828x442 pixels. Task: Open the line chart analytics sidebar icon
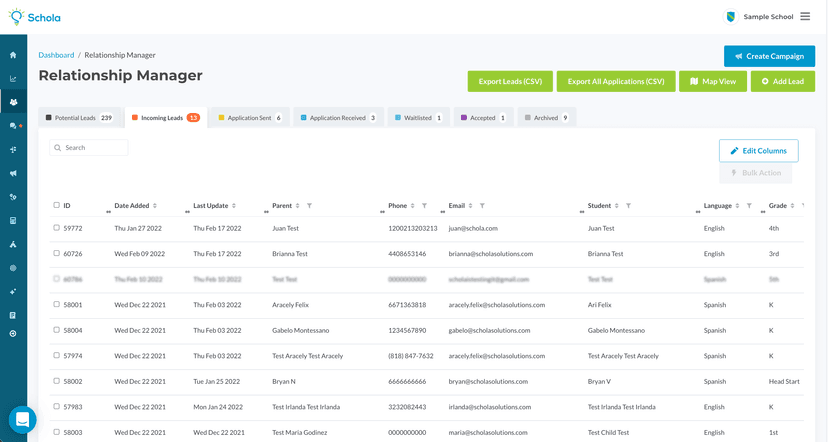pyautogui.click(x=13, y=79)
